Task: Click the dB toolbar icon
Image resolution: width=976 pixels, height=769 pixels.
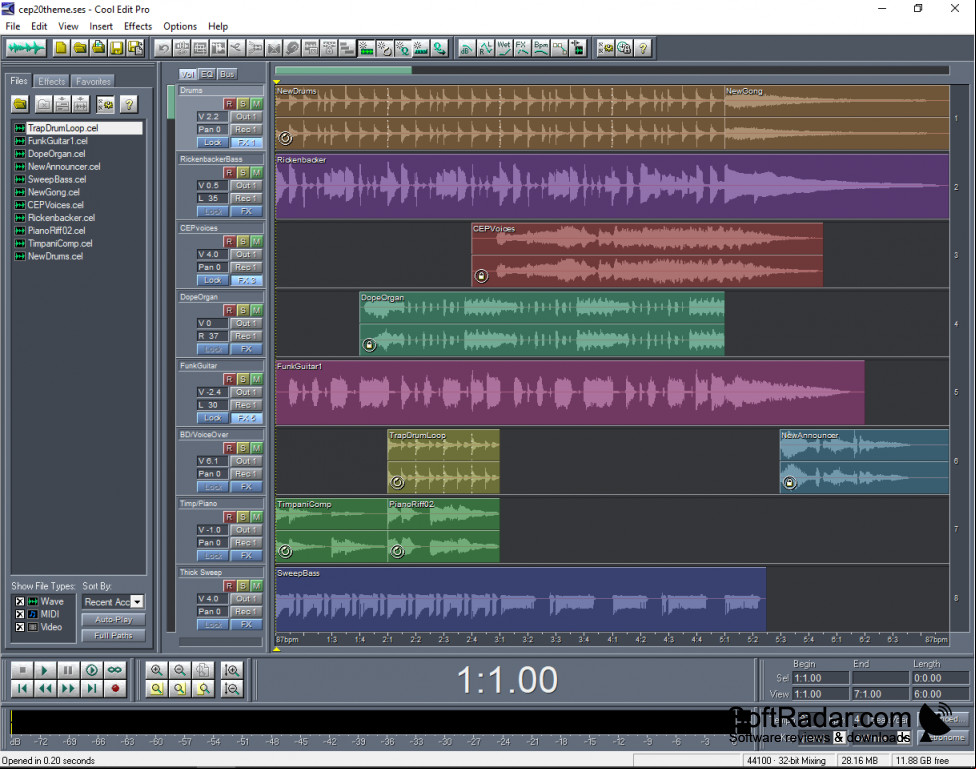Action: [466, 48]
